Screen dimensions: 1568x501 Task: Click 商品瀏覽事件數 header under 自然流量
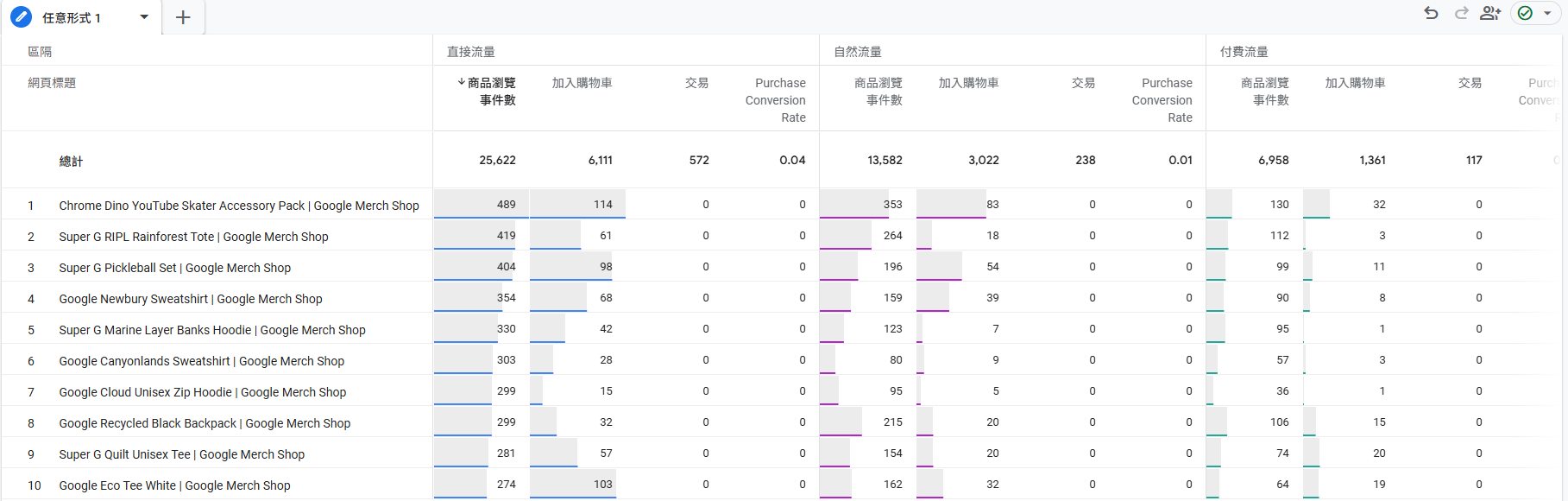878,92
